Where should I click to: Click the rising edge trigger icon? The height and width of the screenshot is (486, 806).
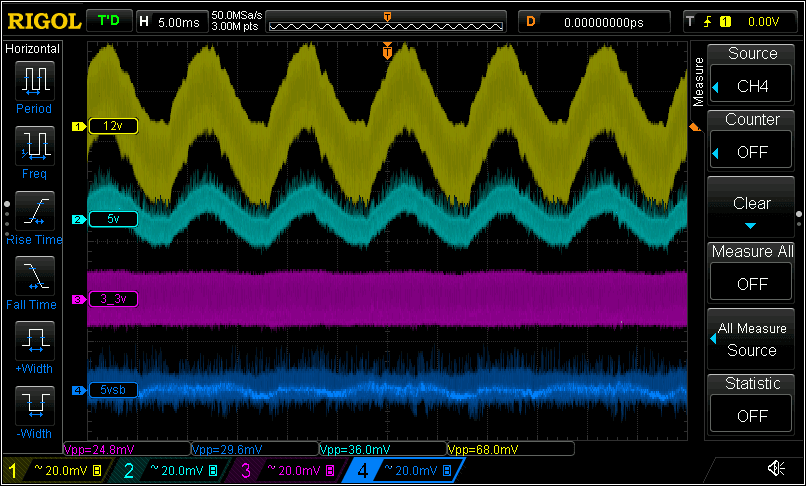click(x=708, y=22)
